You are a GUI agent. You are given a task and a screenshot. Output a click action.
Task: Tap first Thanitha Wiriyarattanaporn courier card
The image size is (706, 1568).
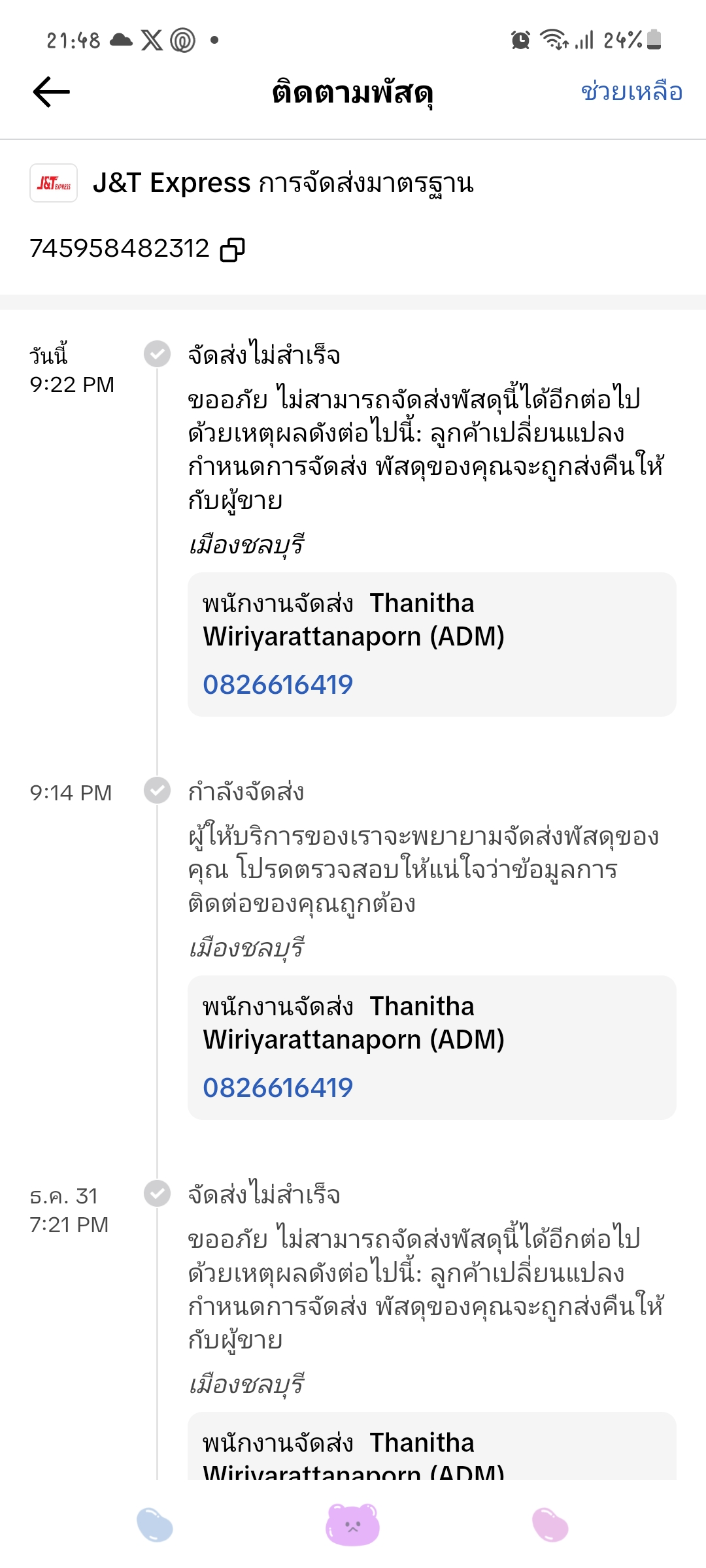(x=431, y=621)
